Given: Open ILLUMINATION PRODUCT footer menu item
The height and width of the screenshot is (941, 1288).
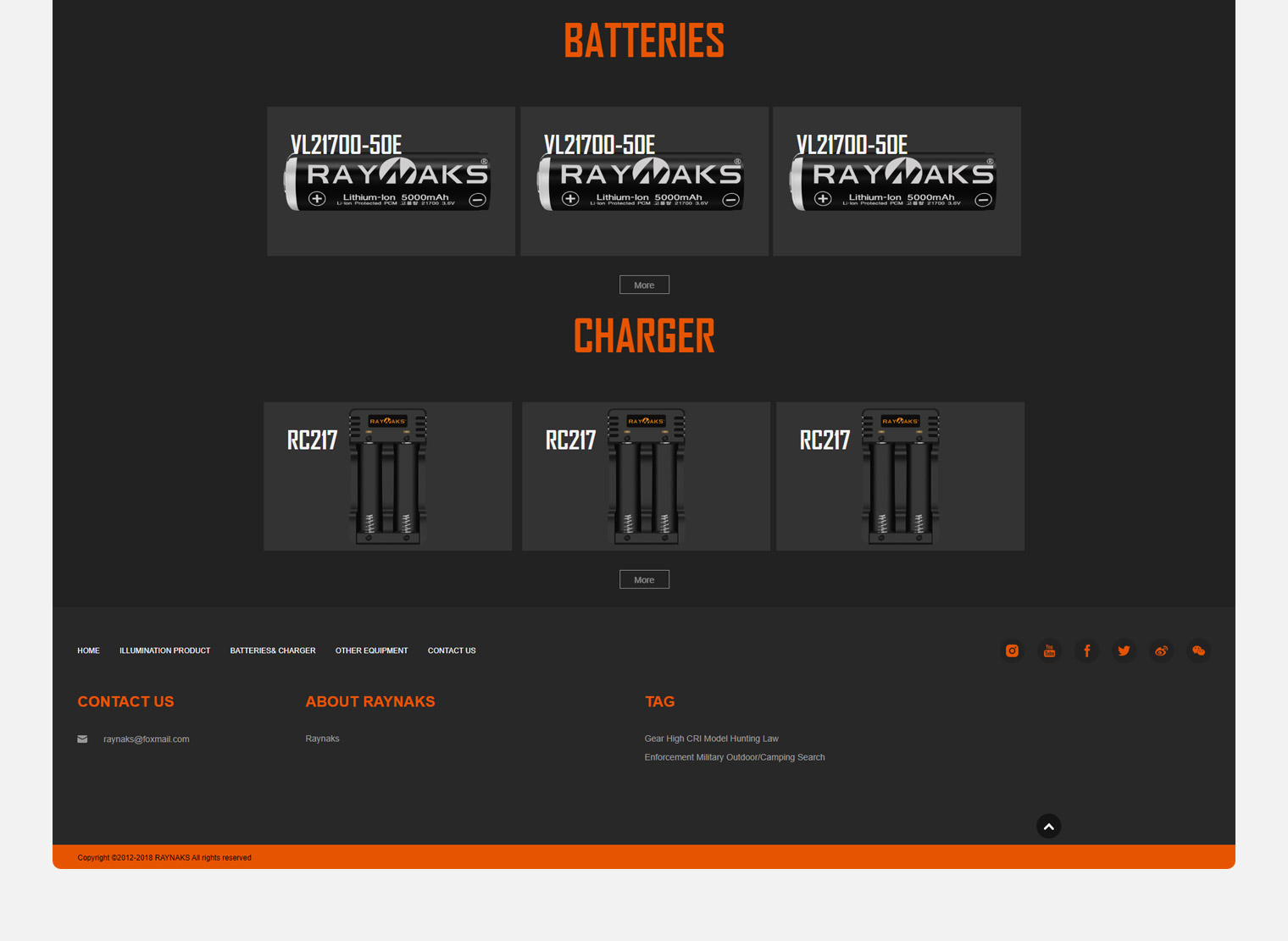Looking at the screenshot, I should (x=164, y=650).
